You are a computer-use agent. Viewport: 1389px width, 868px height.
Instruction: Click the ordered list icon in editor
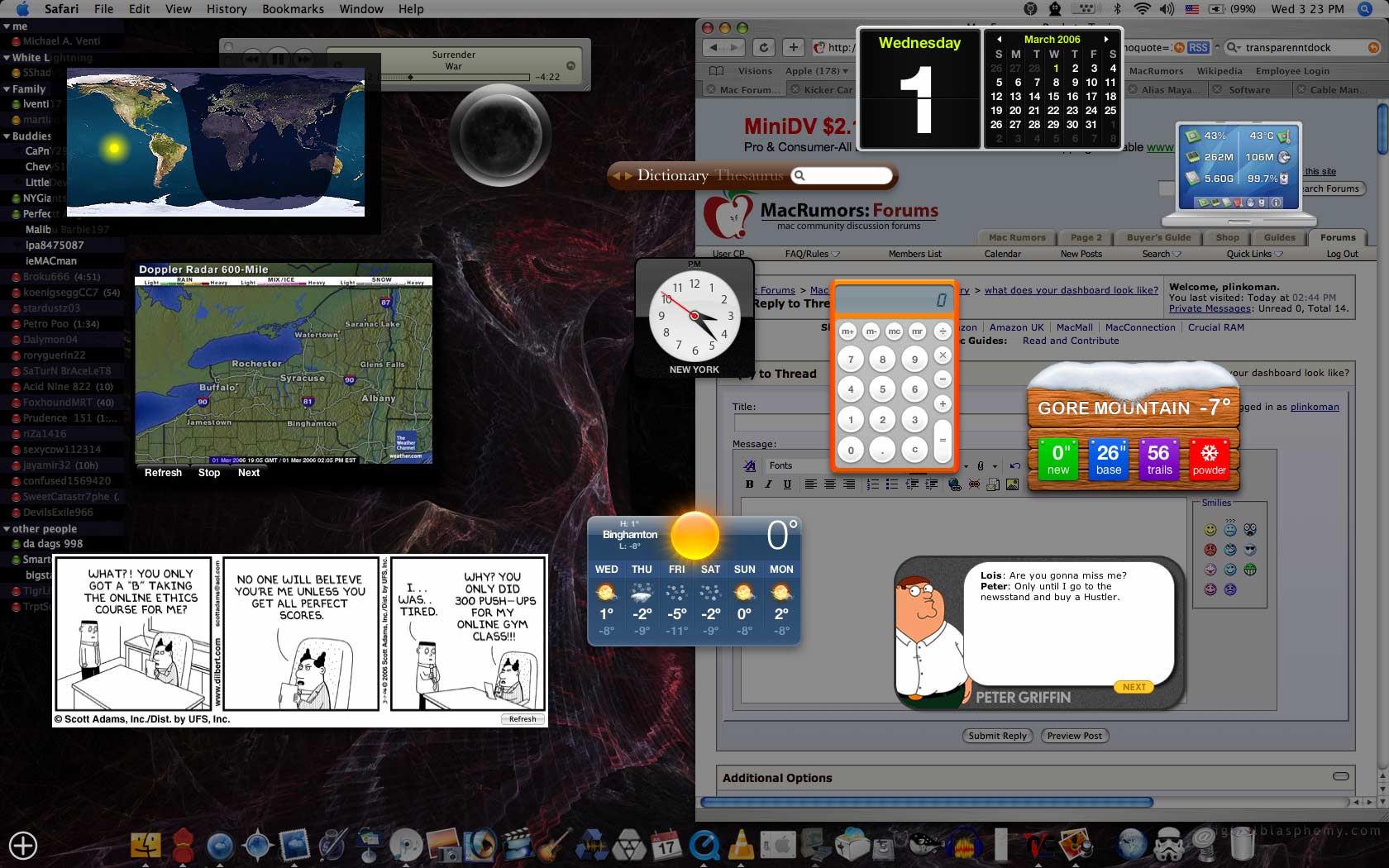point(872,484)
